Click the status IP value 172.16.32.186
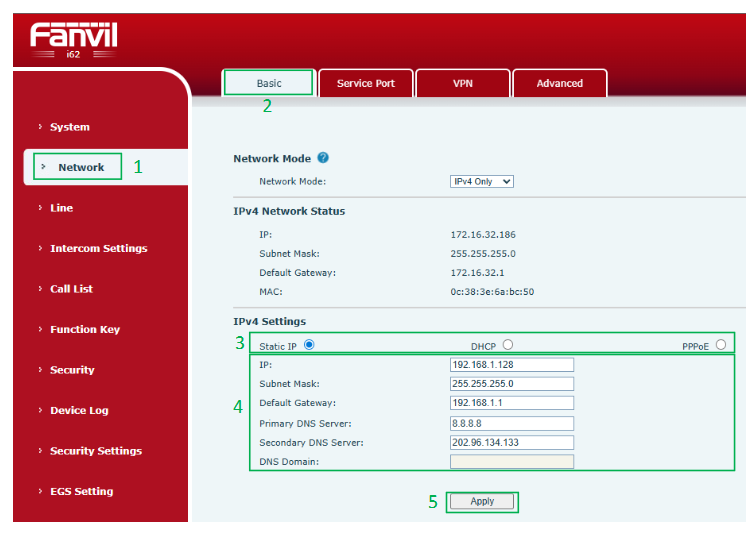The width and height of the screenshot is (752, 537). click(483, 235)
